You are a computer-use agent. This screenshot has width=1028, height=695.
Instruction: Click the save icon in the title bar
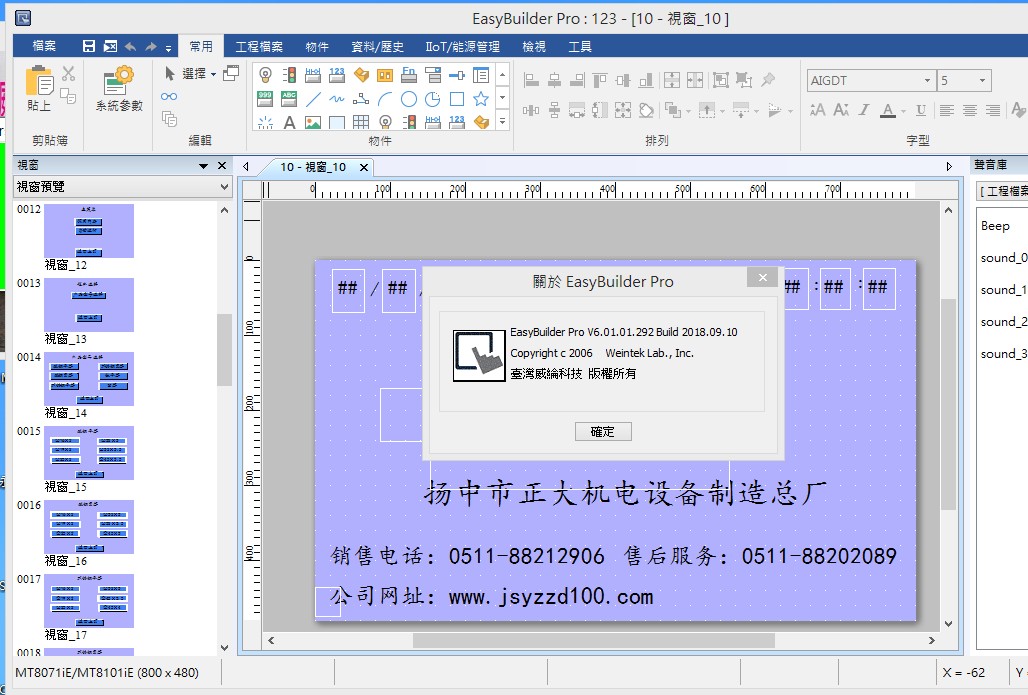(x=89, y=47)
